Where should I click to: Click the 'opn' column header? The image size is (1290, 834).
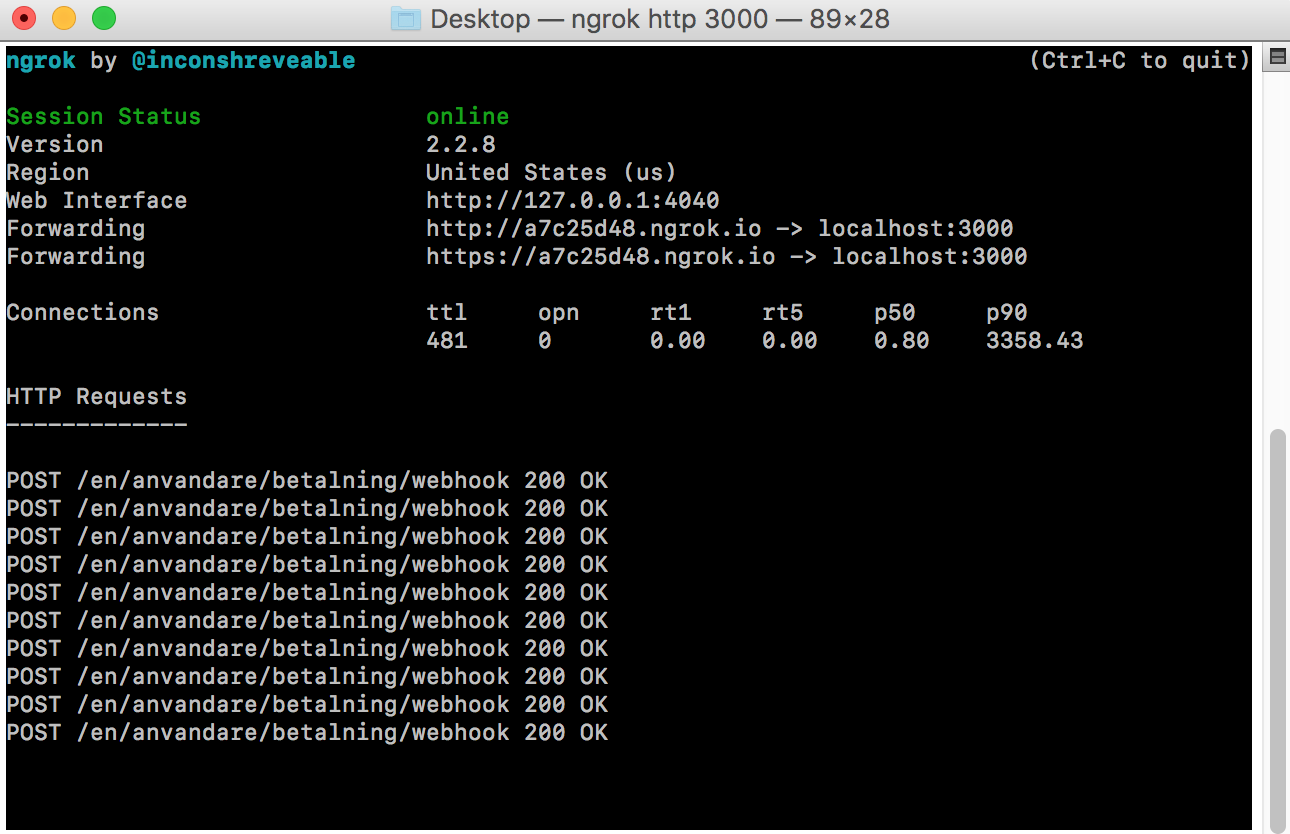click(x=558, y=313)
